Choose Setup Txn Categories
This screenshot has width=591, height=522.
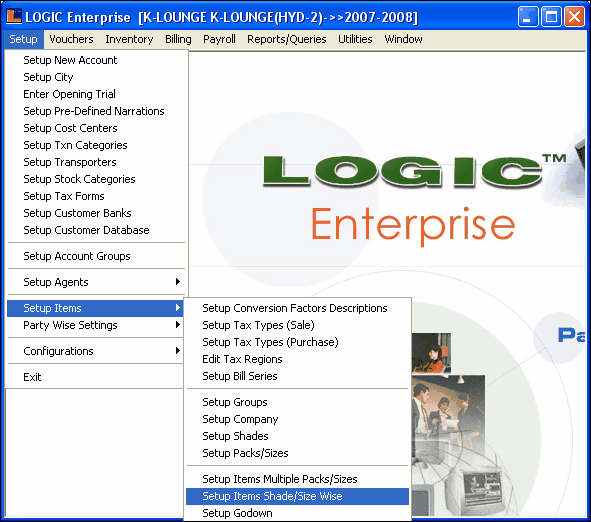96,145
